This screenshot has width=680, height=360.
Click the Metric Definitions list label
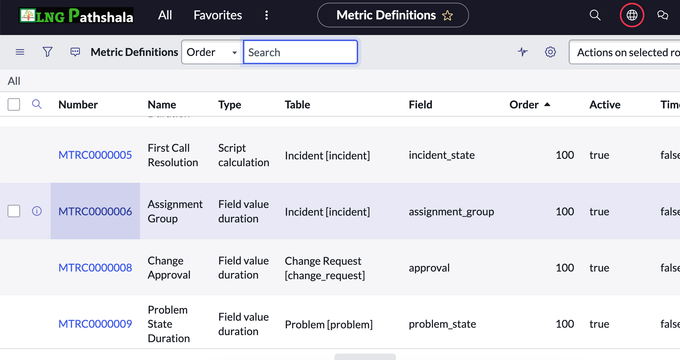tap(134, 52)
